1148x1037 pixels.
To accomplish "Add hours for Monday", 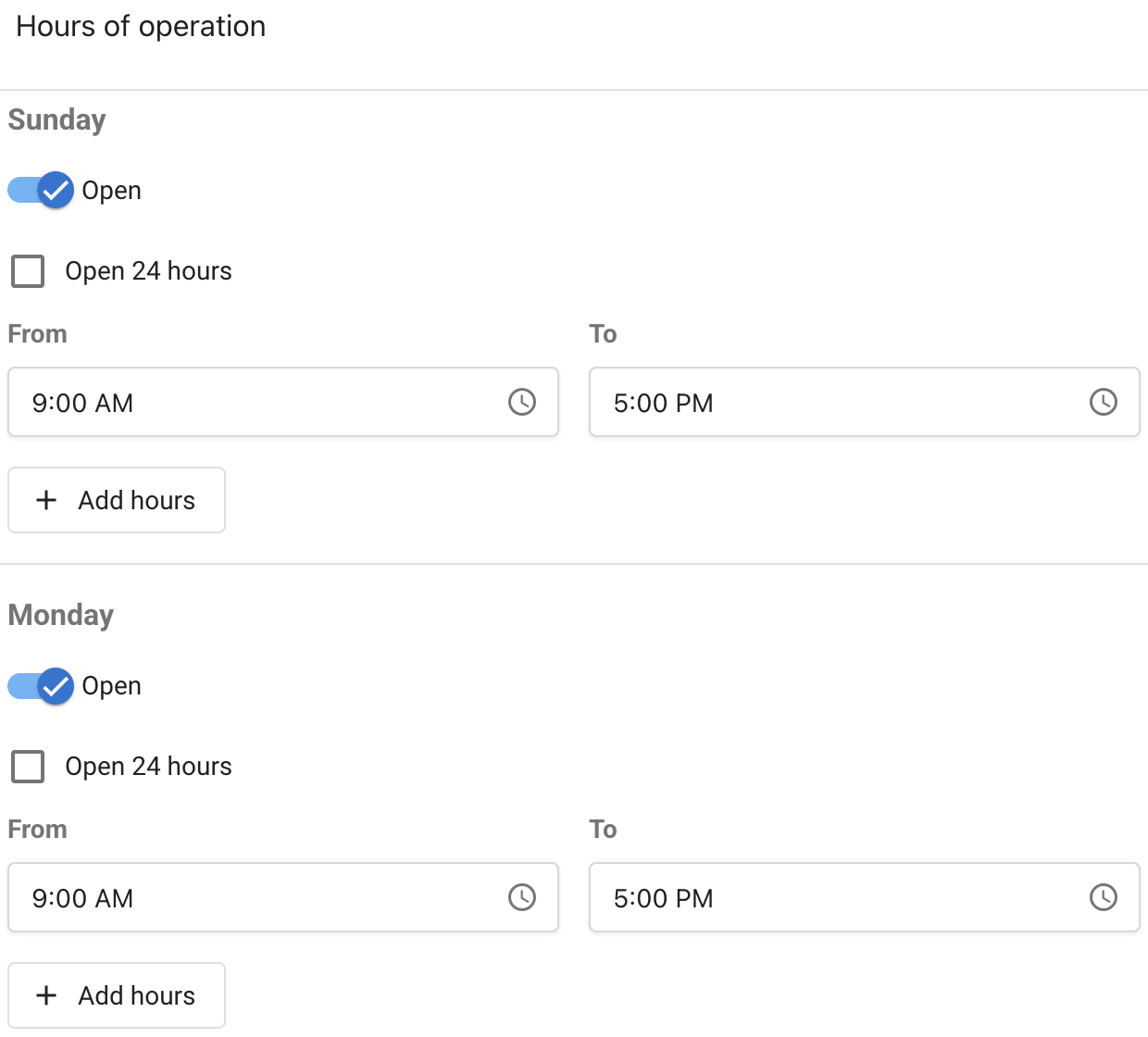I will 116,994.
